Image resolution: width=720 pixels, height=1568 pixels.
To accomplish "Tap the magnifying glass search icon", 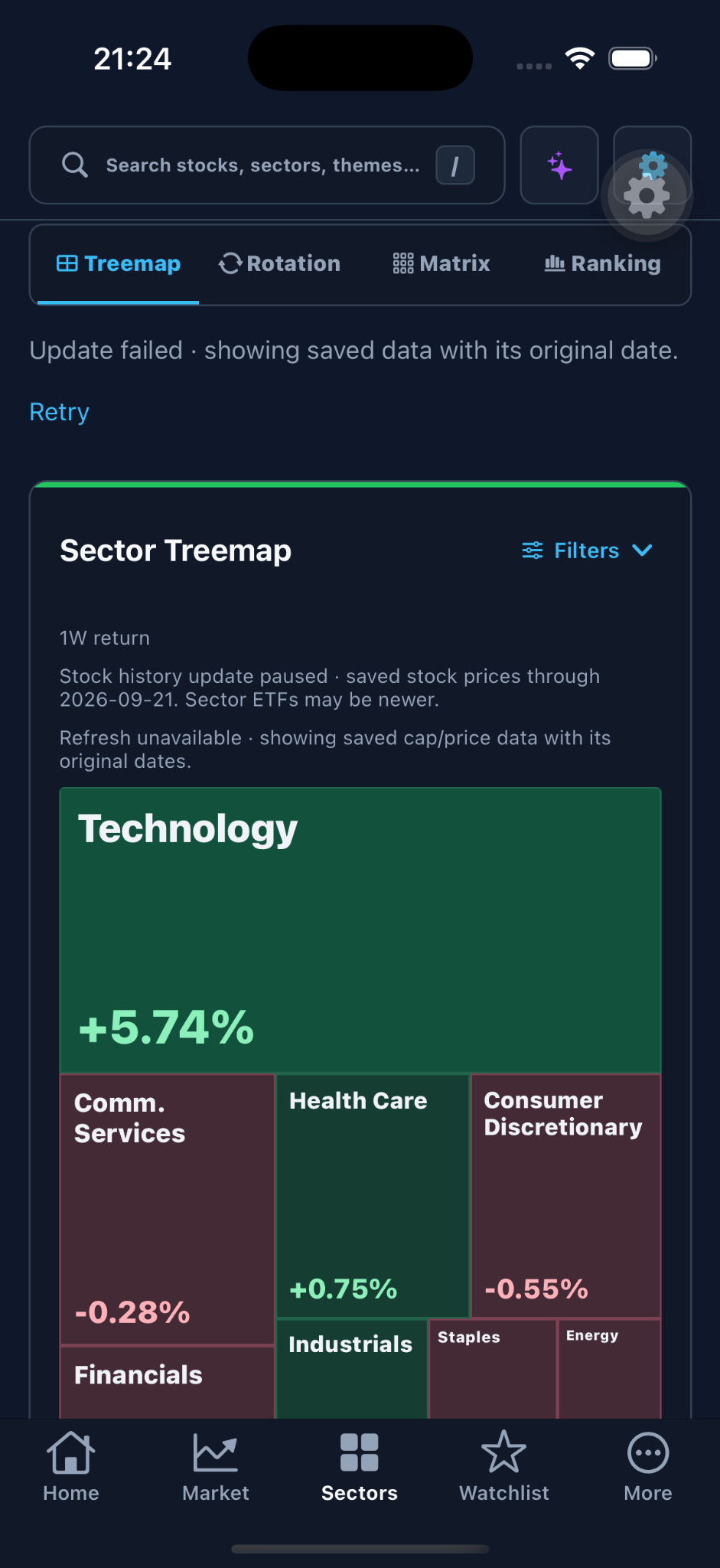I will (75, 165).
